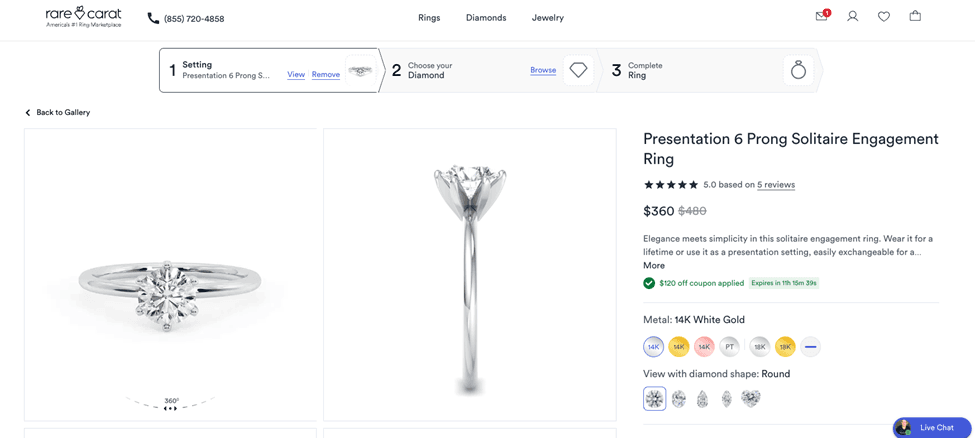The image size is (975, 438).
Task: Show fewer metal options via minus button
Action: (x=810, y=347)
